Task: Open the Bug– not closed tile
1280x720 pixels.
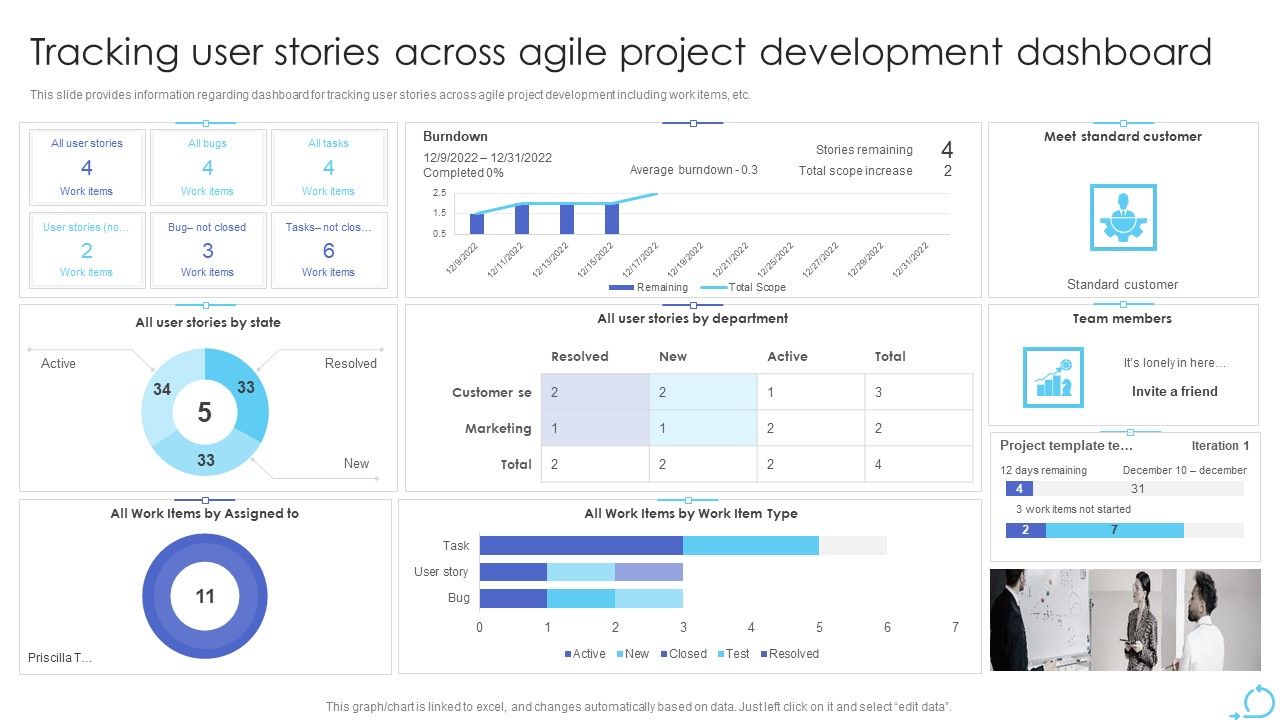Action: tap(208, 250)
